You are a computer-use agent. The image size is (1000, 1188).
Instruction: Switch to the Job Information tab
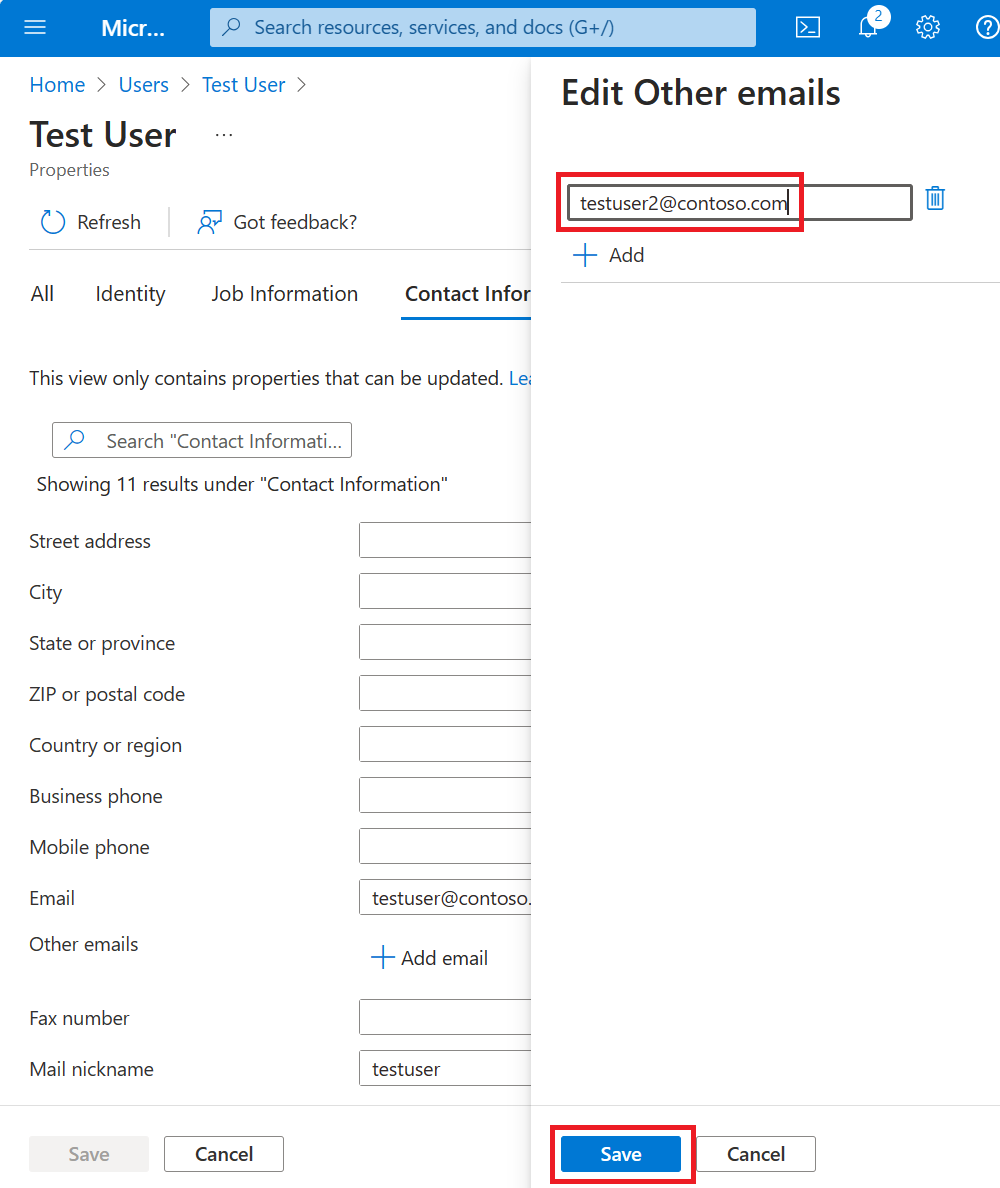(284, 294)
